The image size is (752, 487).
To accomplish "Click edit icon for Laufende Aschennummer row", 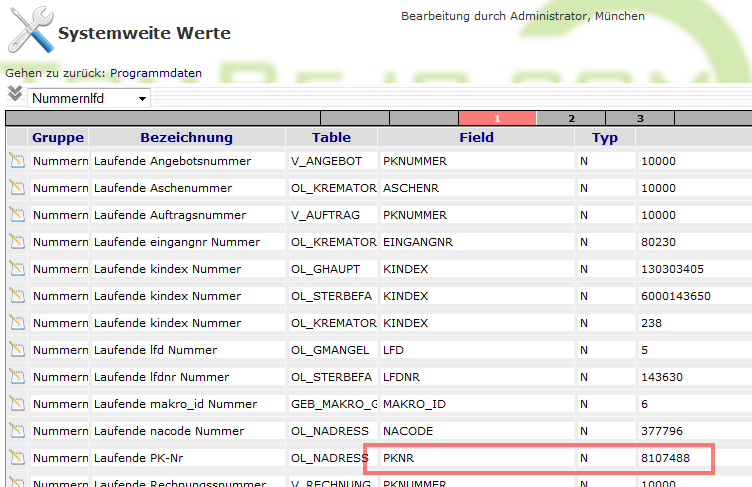I will [x=17, y=188].
